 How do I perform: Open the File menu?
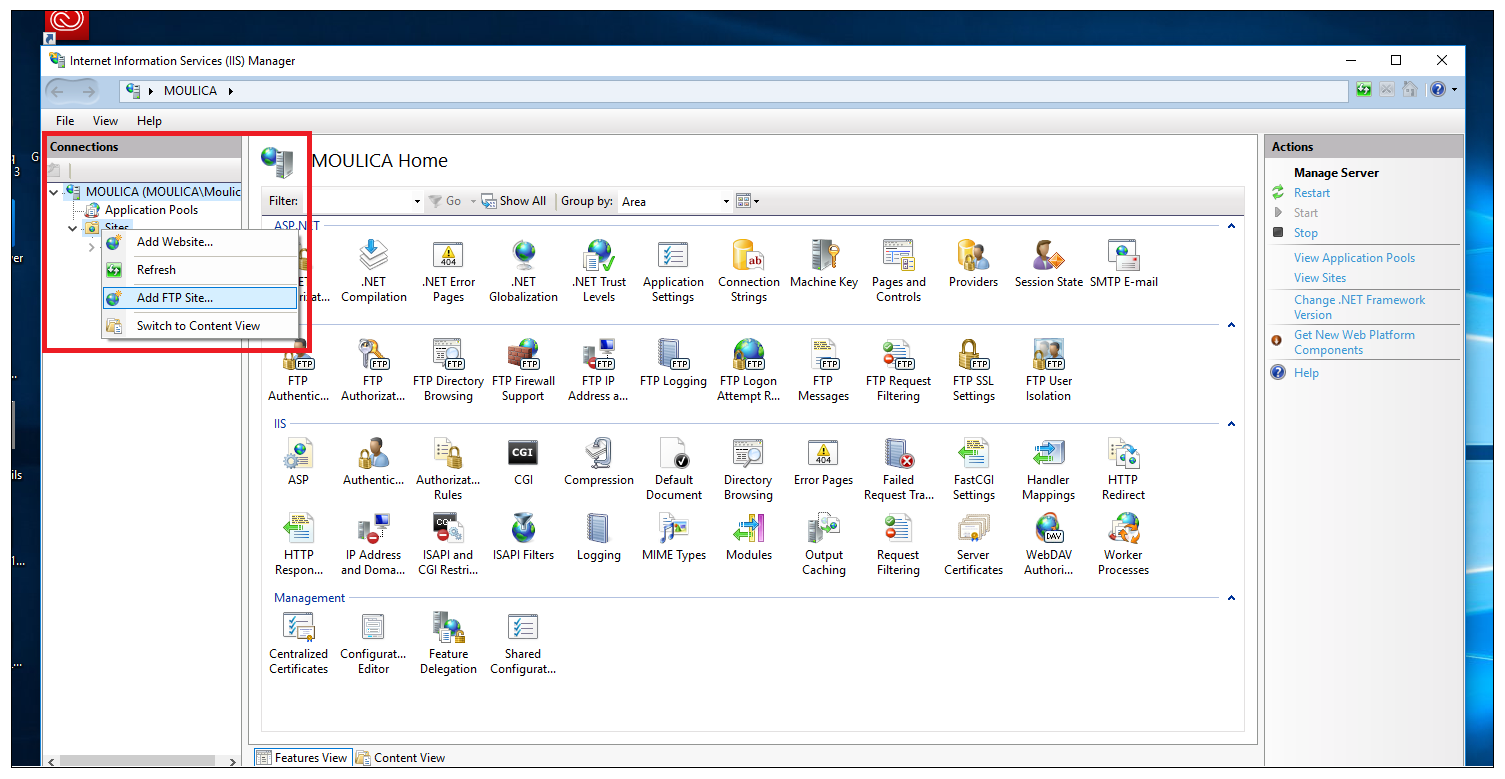coord(65,121)
